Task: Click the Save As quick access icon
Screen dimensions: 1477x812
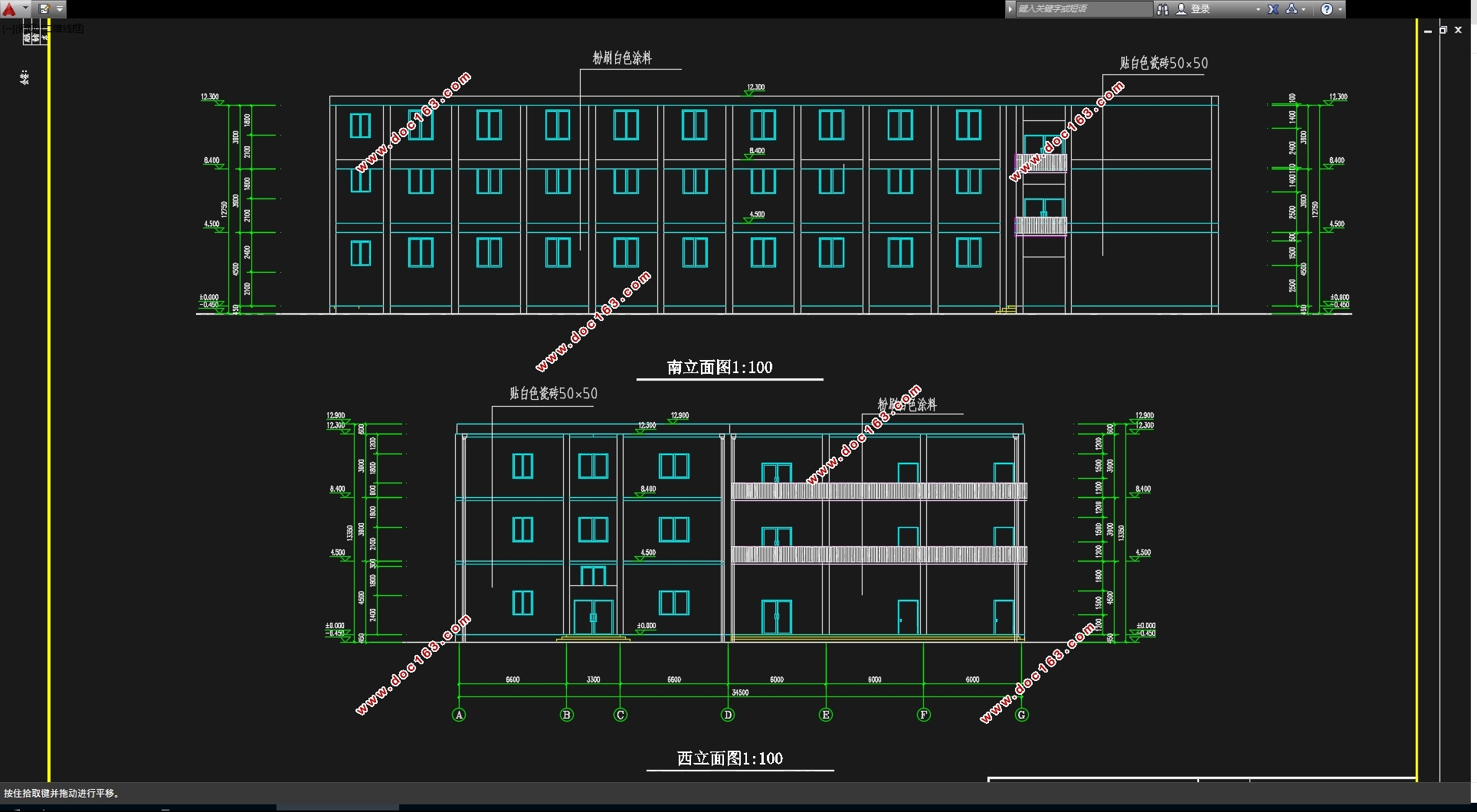Action: pos(44,9)
